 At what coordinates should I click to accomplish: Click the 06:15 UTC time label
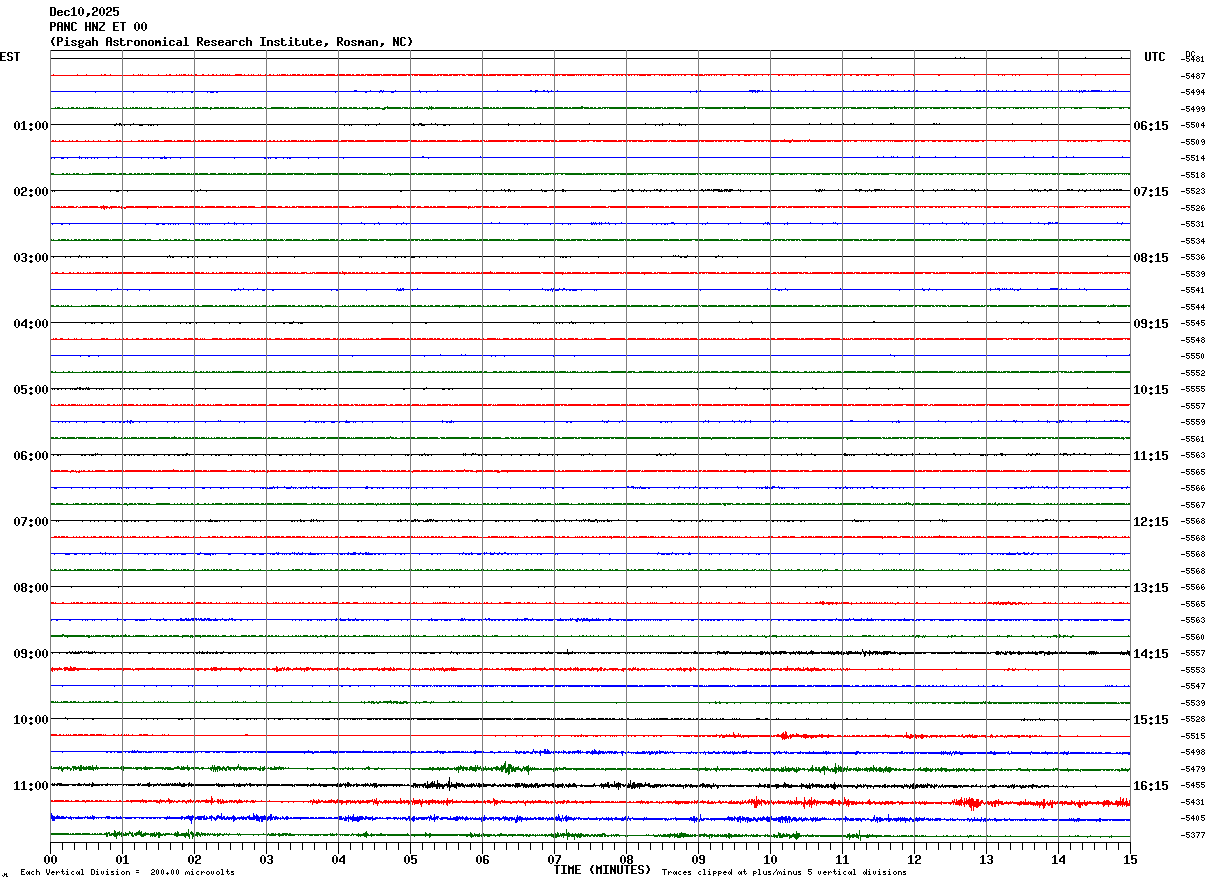[1150, 126]
